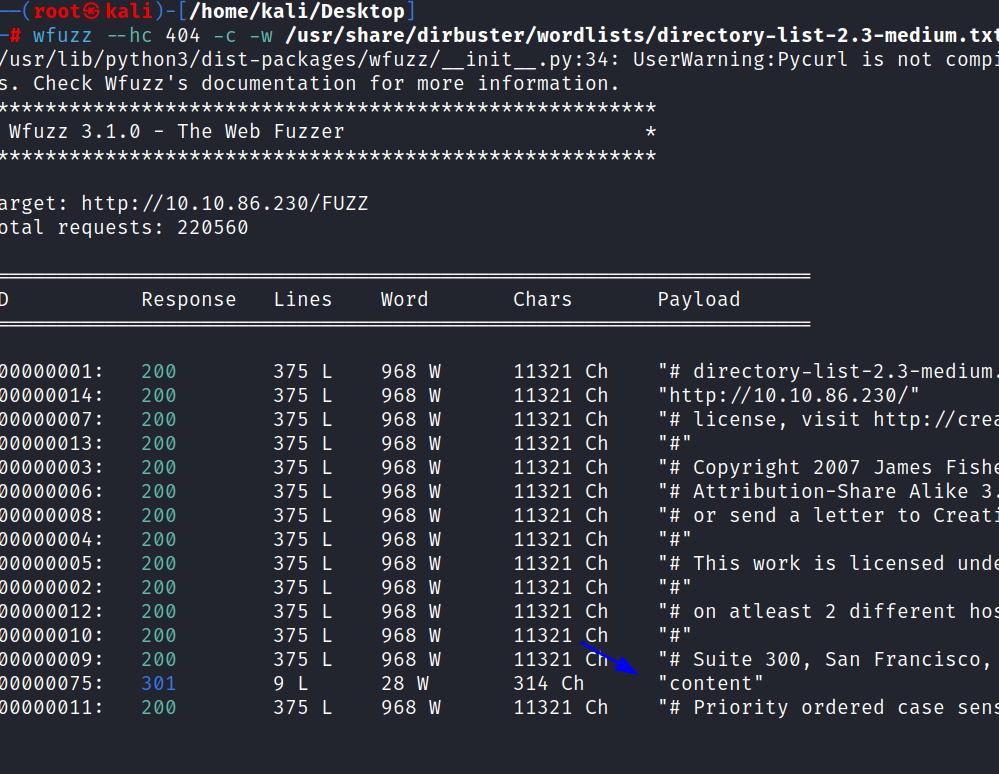Image resolution: width=999 pixels, height=774 pixels.
Task: Click the '968 W' value in row 00000007
Action: point(411,420)
